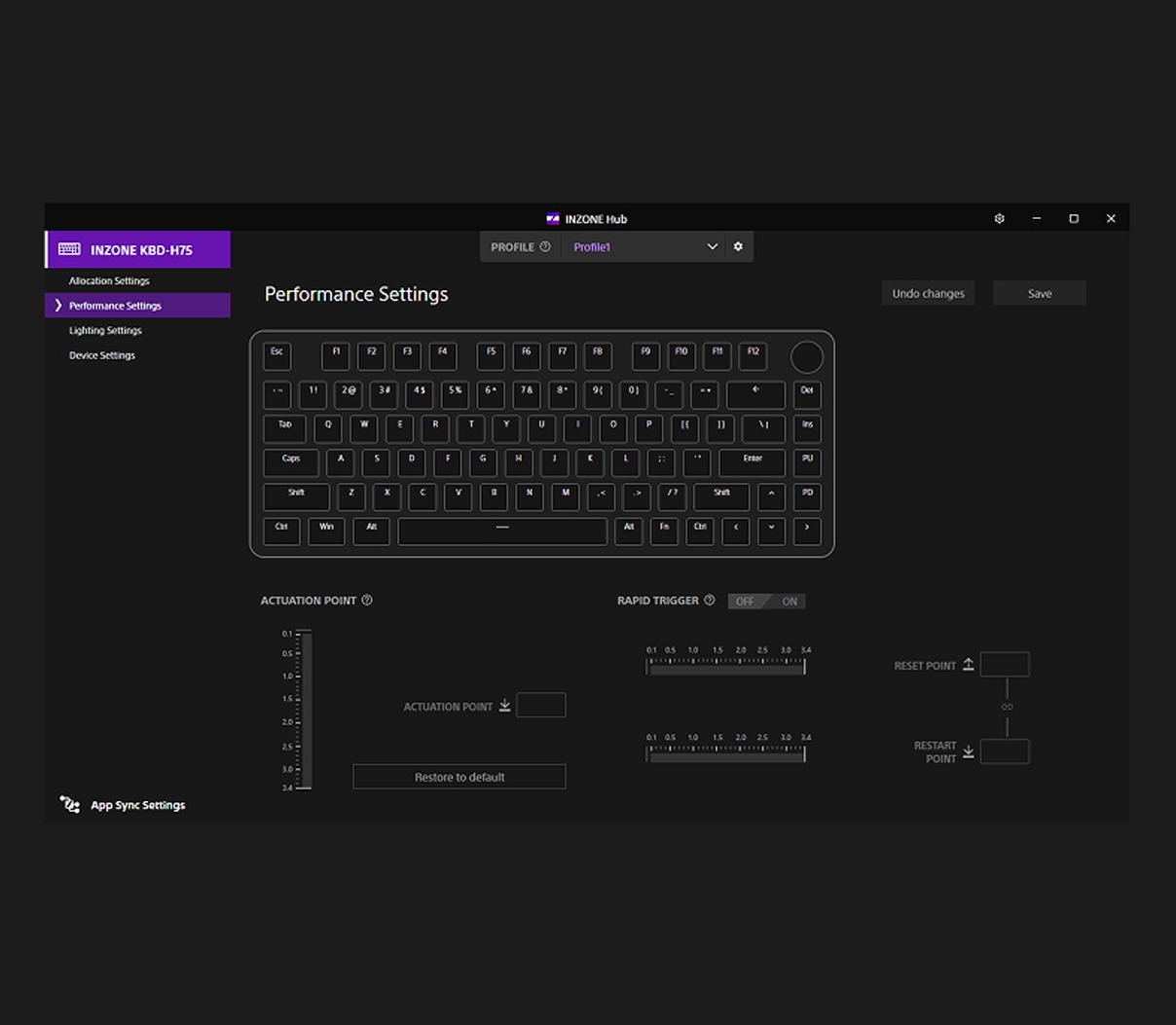Select the PU key on keyboard diagram
This screenshot has width=1176, height=1025.
pos(807,463)
